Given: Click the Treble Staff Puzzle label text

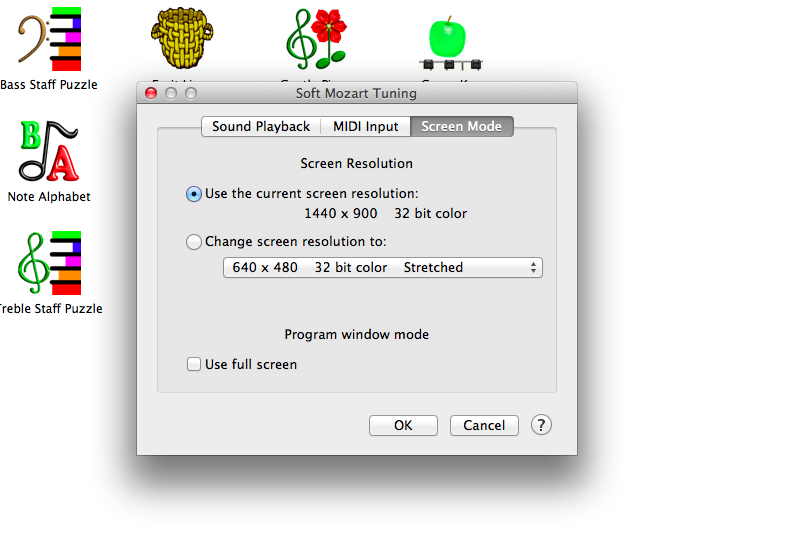Looking at the screenshot, I should 49,309.
